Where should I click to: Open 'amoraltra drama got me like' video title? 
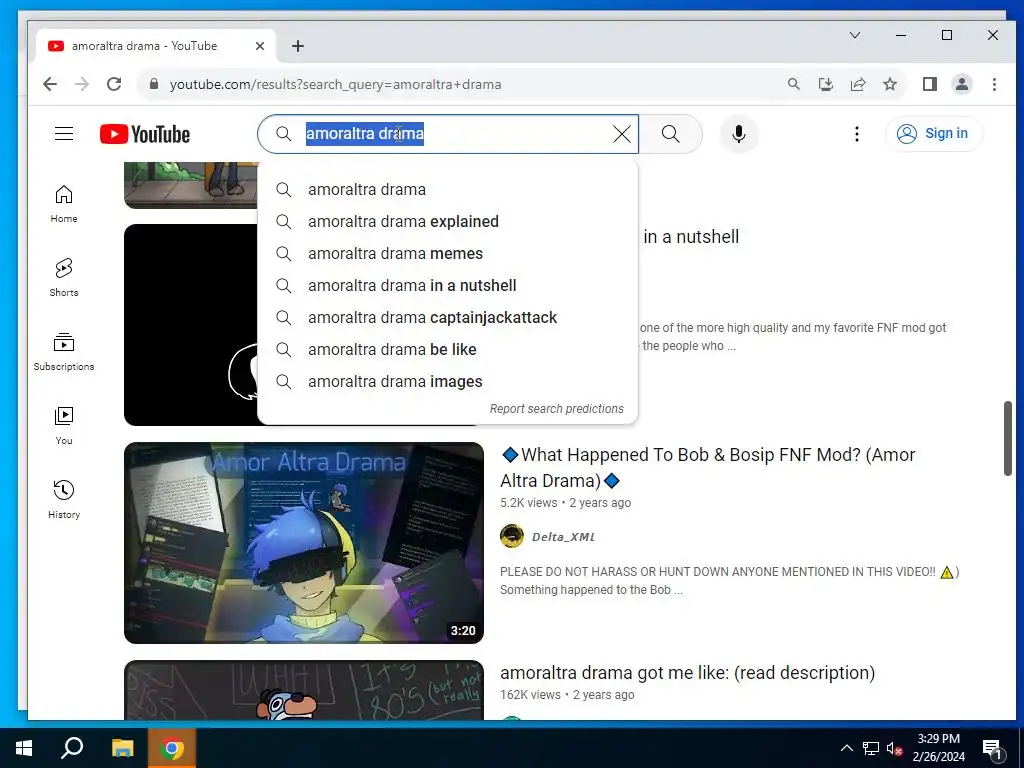[687, 673]
